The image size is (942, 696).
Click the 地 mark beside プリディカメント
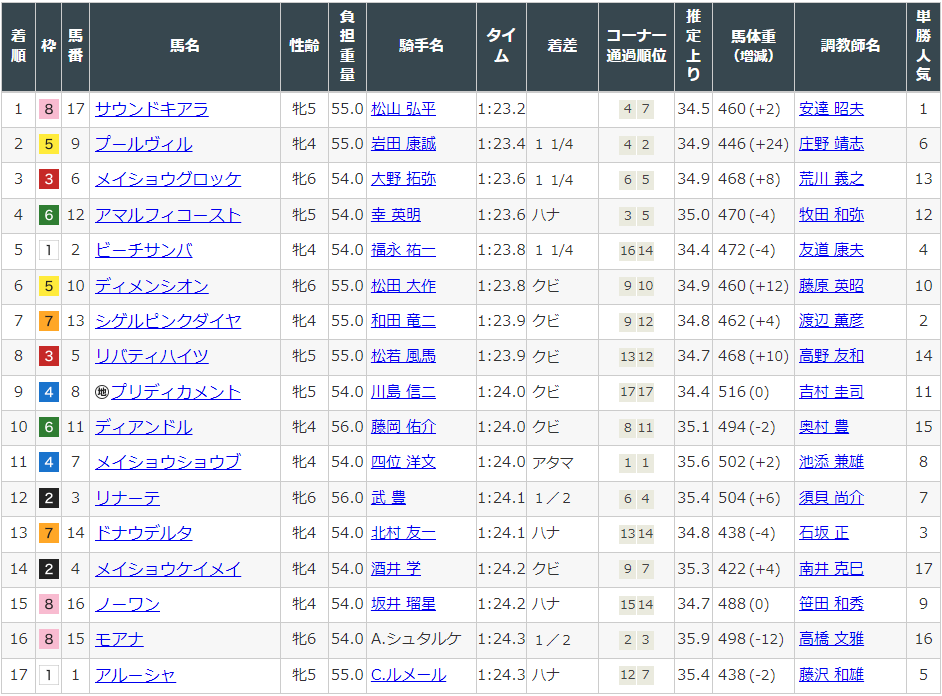(102, 392)
